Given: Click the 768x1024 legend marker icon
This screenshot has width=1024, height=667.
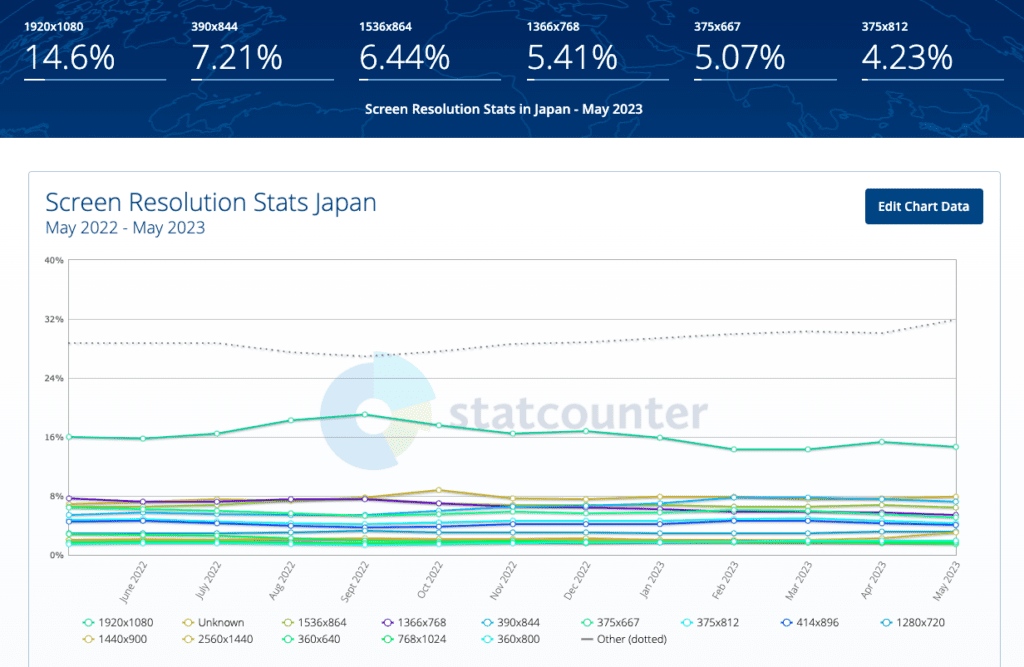Looking at the screenshot, I should 384,639.
